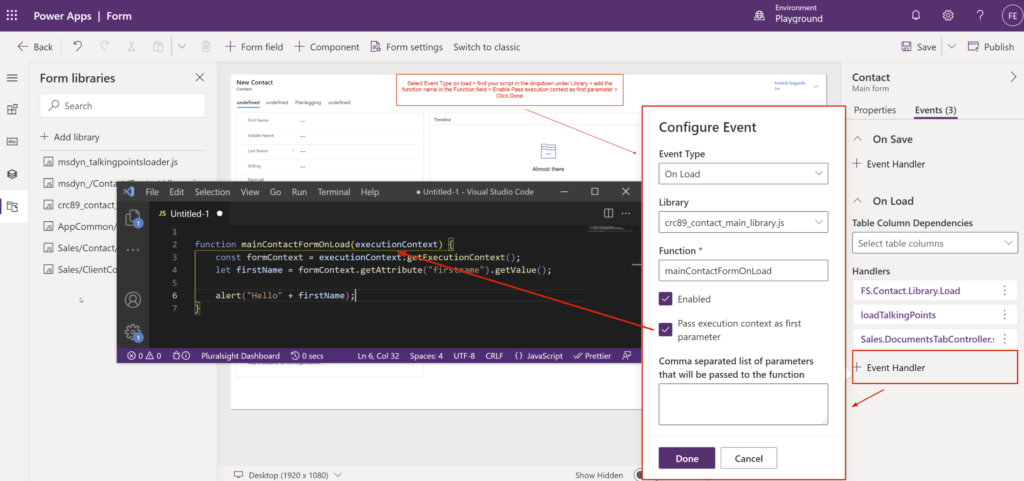Open VS Code more views ellipsis in activity bar
1024x481 pixels.
[x=133, y=250]
